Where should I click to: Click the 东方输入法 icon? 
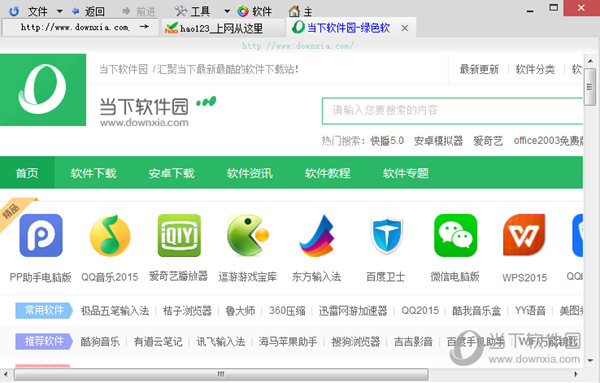click(x=317, y=235)
